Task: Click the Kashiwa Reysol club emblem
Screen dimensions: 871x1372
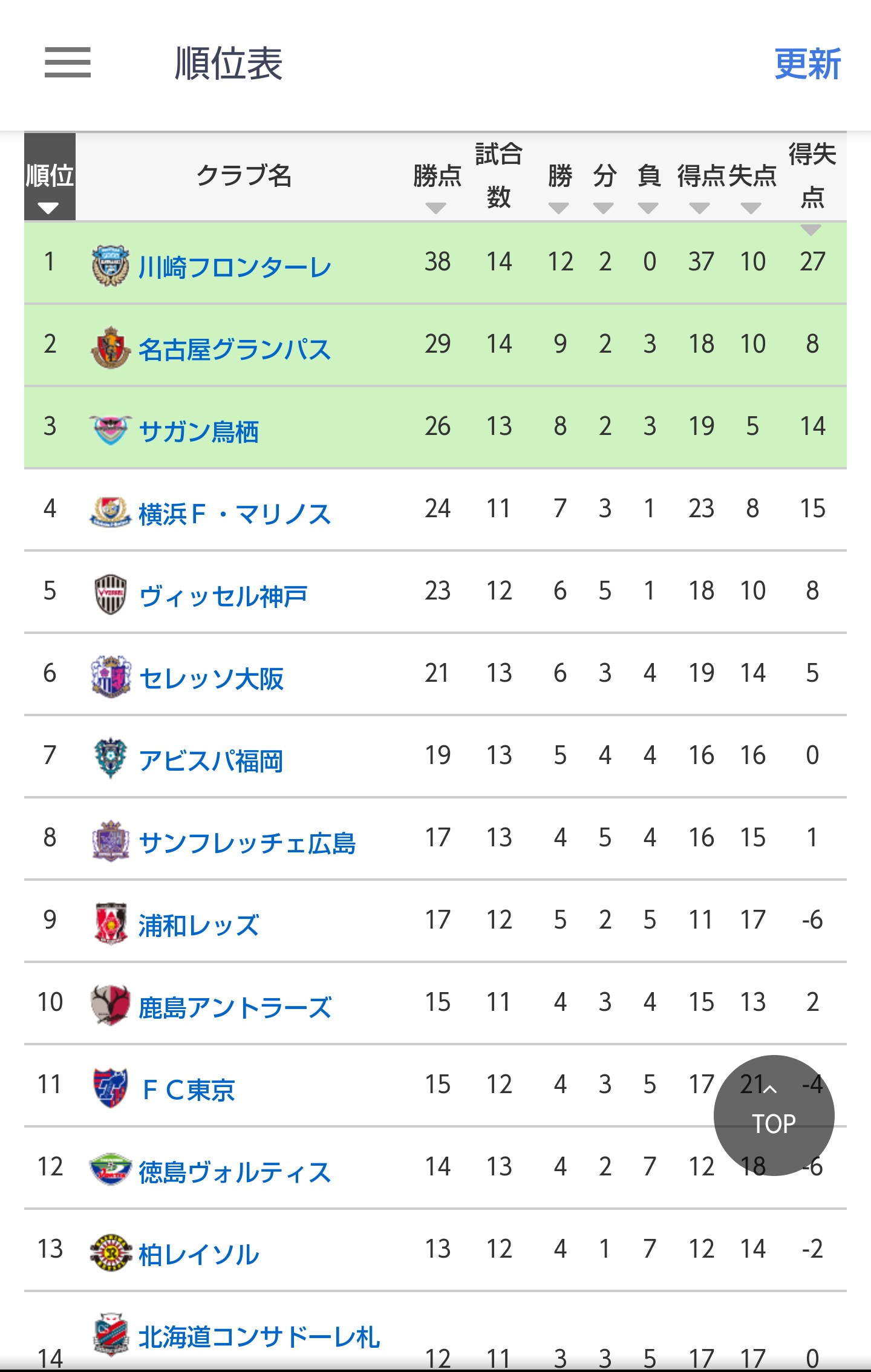Action: click(x=110, y=1253)
